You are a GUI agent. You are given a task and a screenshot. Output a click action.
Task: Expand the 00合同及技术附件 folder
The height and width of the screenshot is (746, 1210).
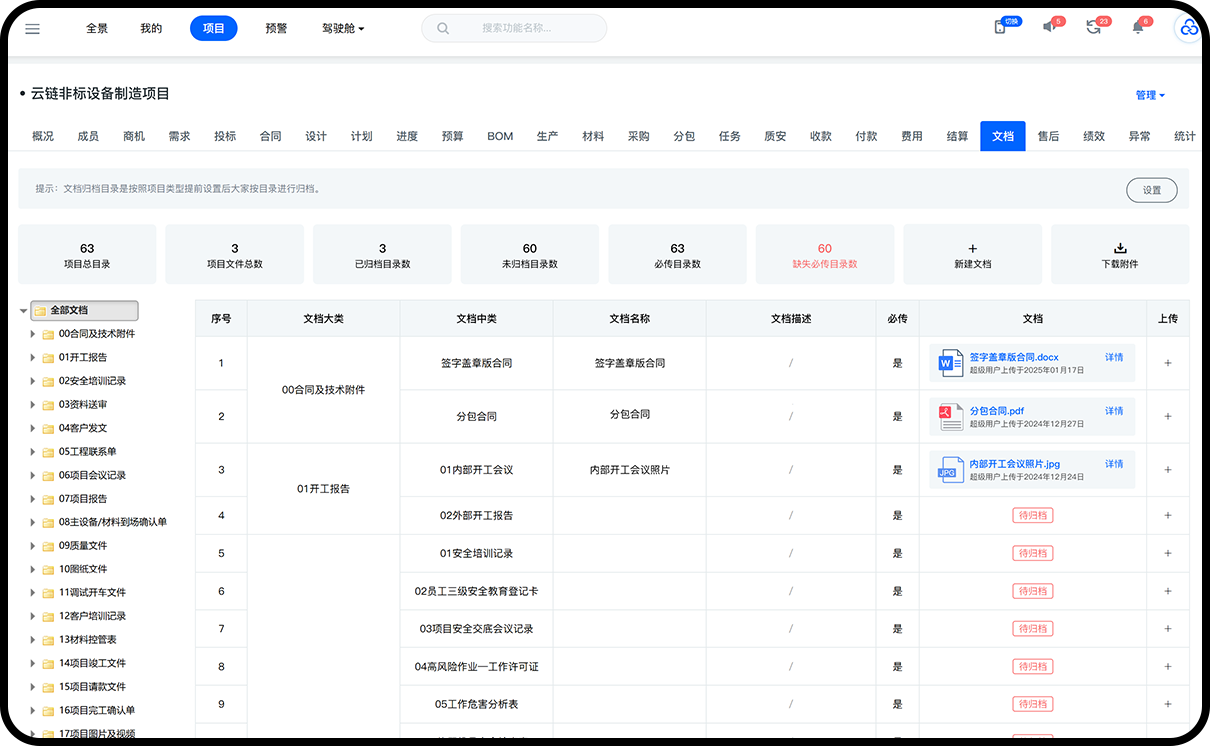click(33, 334)
